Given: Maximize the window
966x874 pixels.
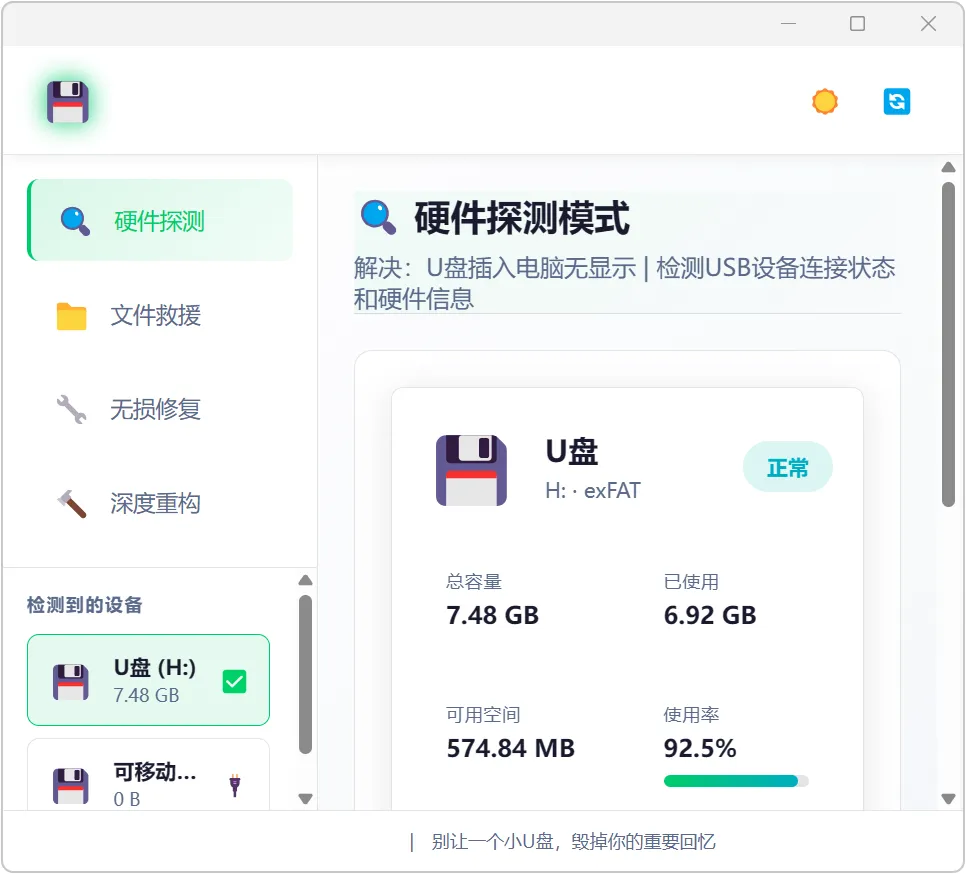Looking at the screenshot, I should pos(857,23).
